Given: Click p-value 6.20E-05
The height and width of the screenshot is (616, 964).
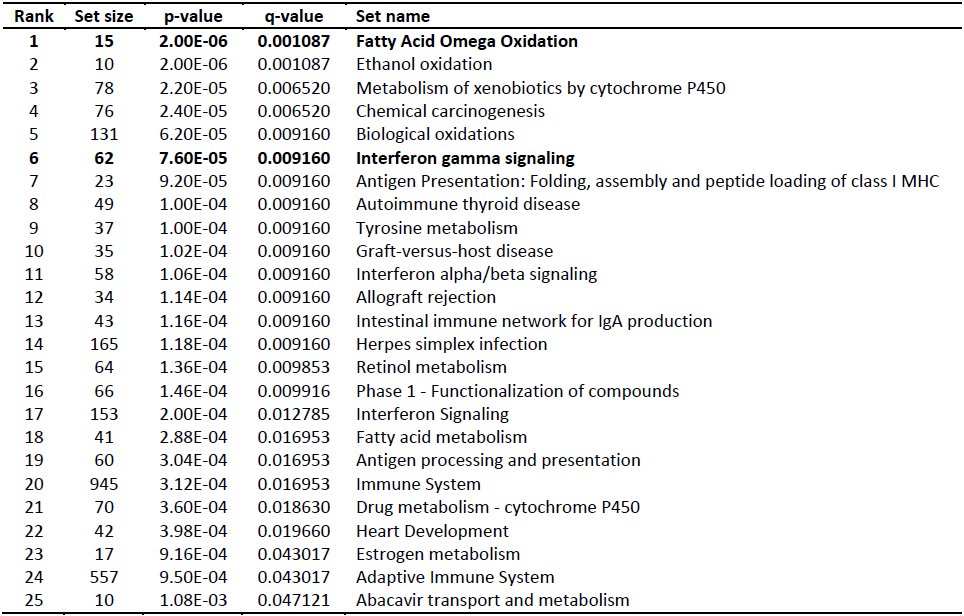Looking at the screenshot, I should point(193,134).
